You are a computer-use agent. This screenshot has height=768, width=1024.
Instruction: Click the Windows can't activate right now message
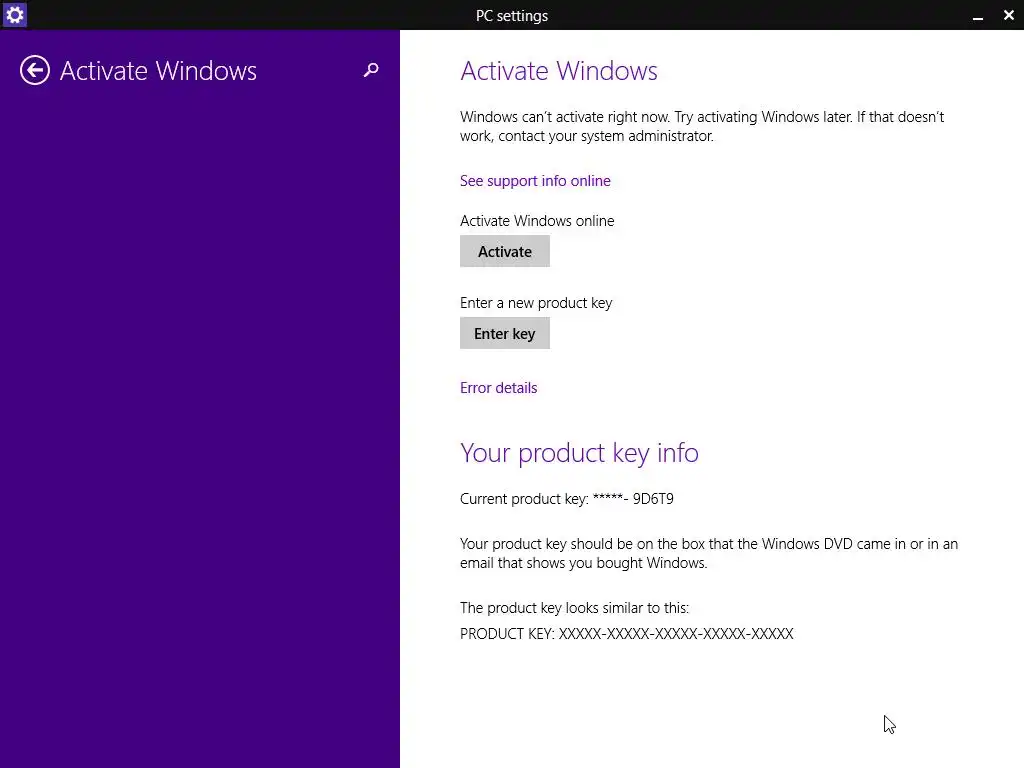pos(702,126)
